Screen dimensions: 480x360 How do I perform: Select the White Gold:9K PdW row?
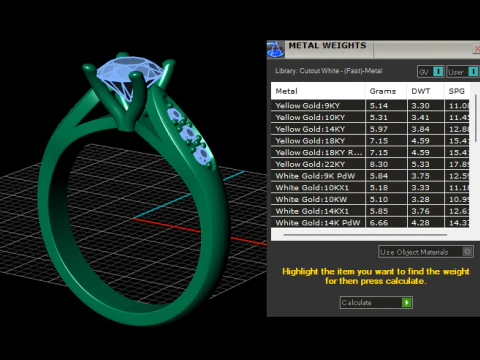click(x=370, y=176)
